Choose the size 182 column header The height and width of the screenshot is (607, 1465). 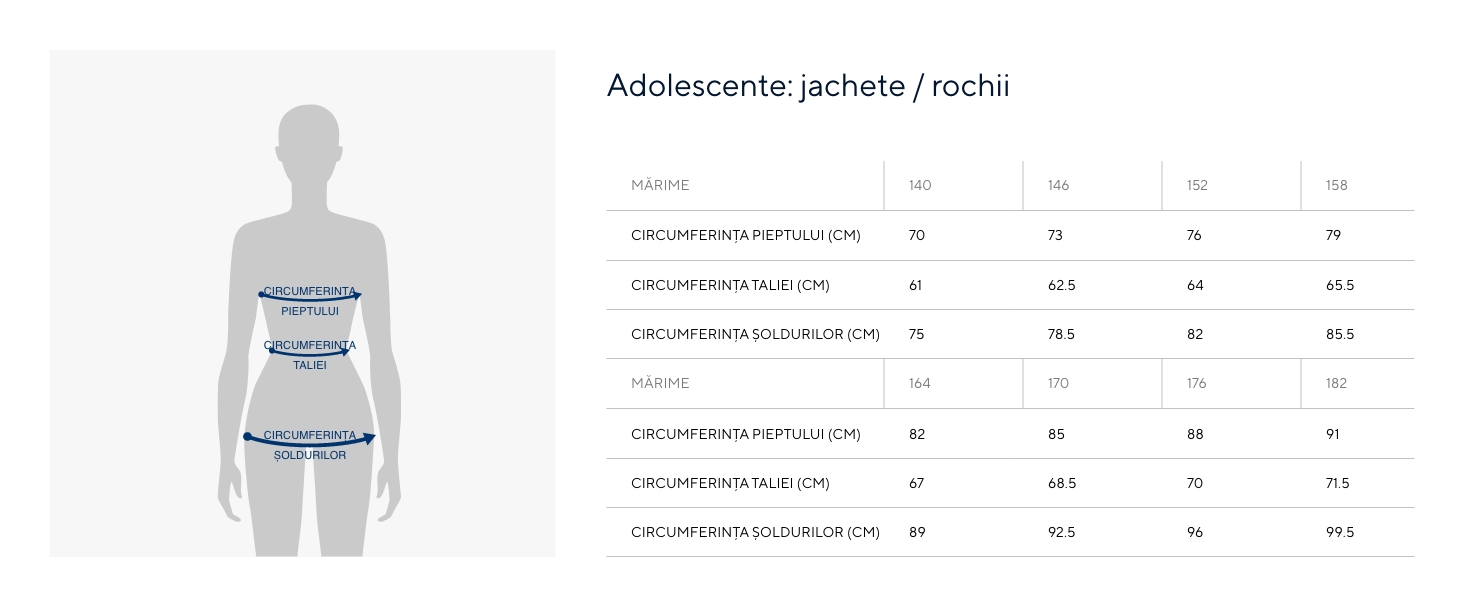(x=1336, y=383)
